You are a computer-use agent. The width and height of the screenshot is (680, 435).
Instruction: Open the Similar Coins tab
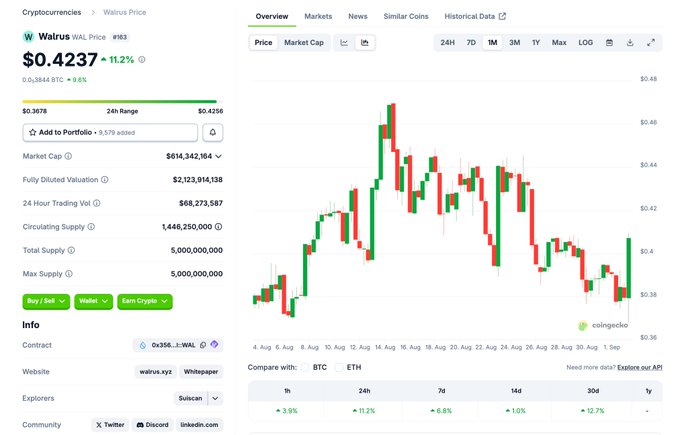(406, 16)
